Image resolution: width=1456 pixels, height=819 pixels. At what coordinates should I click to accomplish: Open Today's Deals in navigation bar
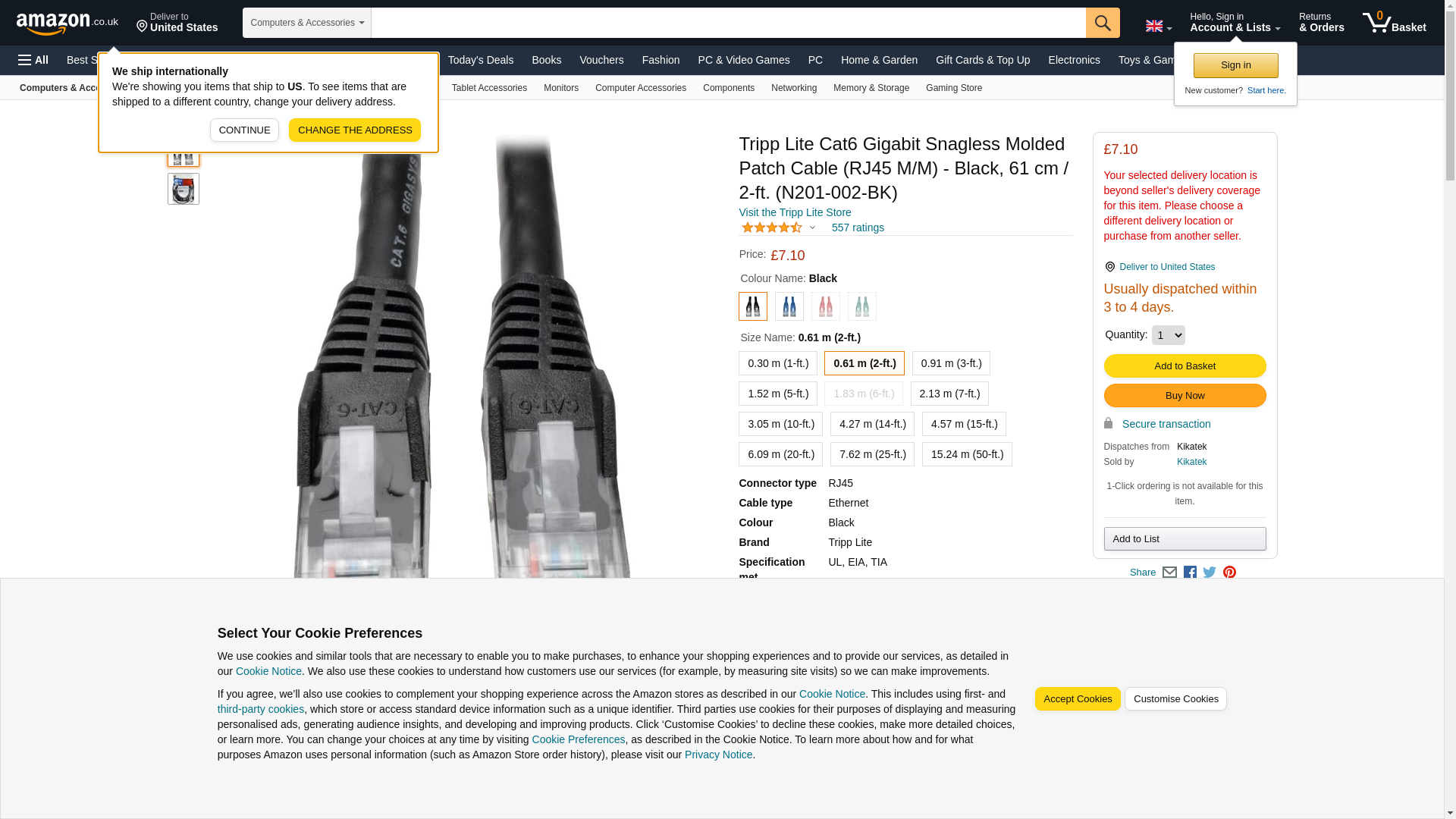coord(481,60)
